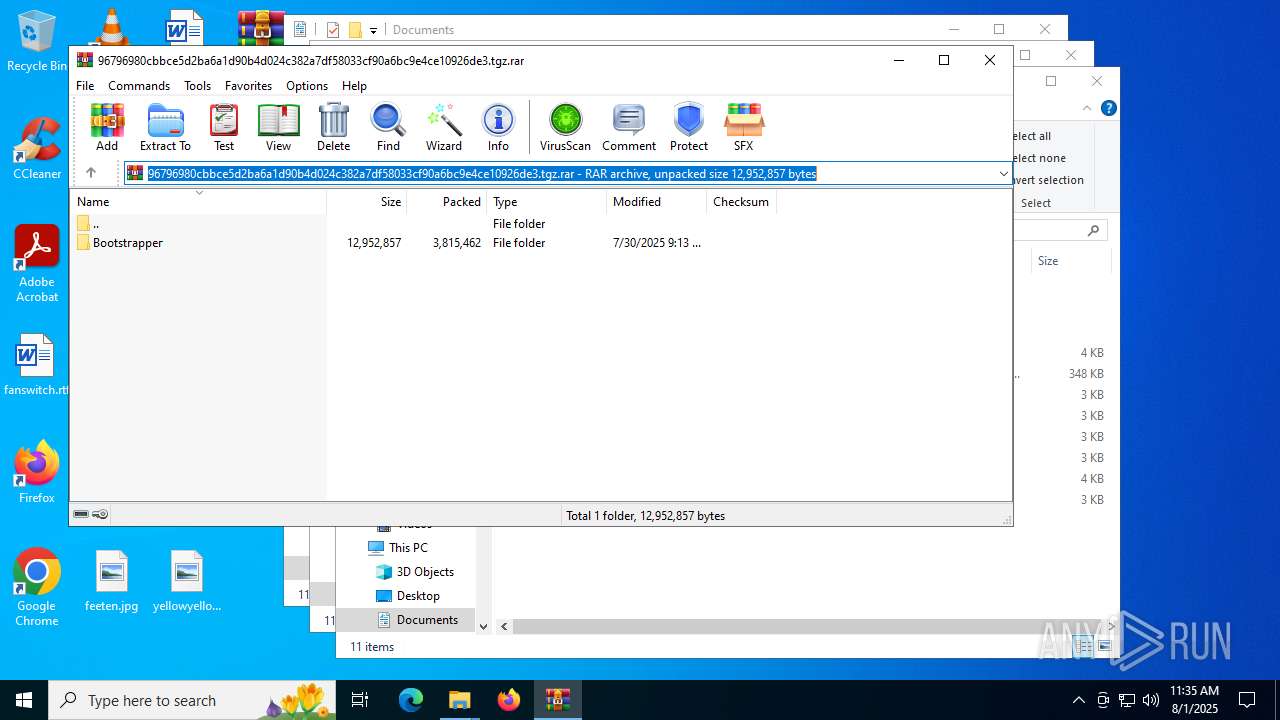Image resolution: width=1280 pixels, height=720 pixels.
Task: Run Test on the archive
Action: tap(224, 127)
